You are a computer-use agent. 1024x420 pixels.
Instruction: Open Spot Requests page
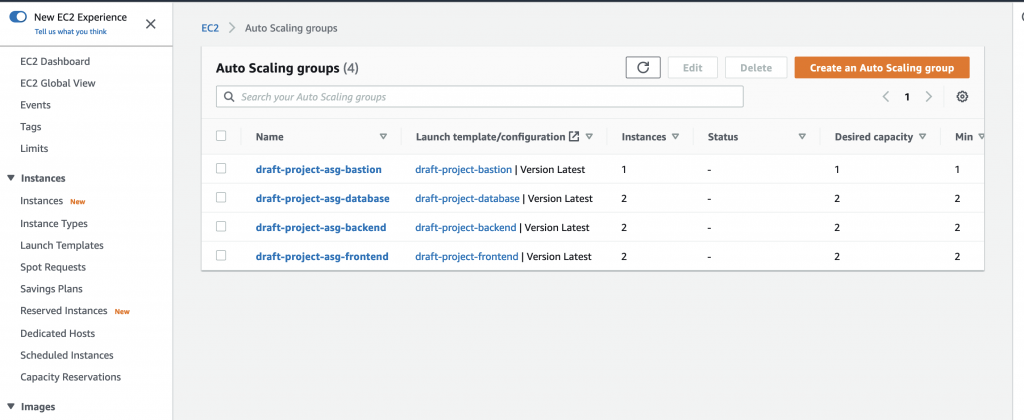(x=53, y=267)
